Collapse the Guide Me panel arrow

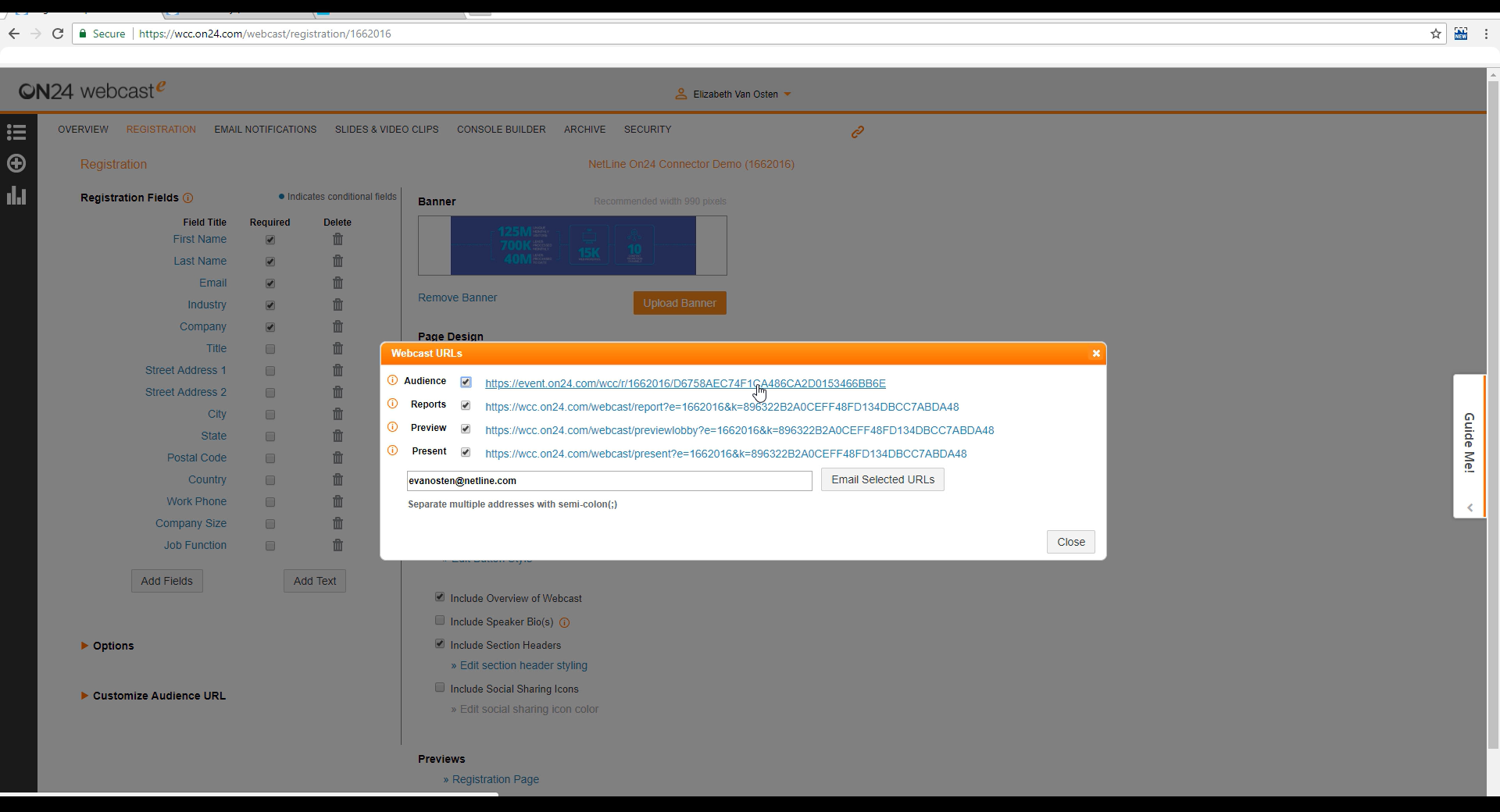(1470, 507)
